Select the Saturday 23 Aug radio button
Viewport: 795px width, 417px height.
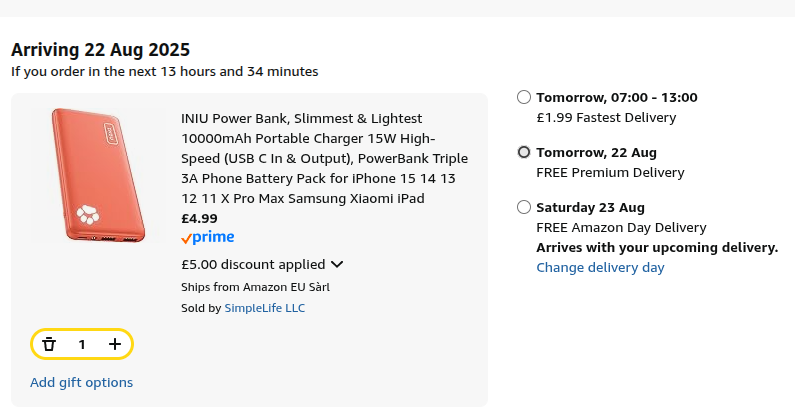524,207
